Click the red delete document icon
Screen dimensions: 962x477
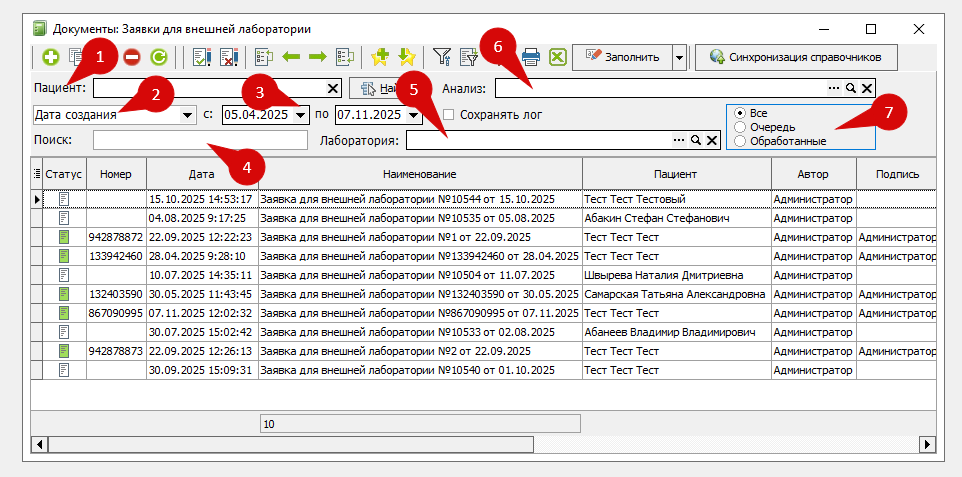pyautogui.click(x=132, y=58)
